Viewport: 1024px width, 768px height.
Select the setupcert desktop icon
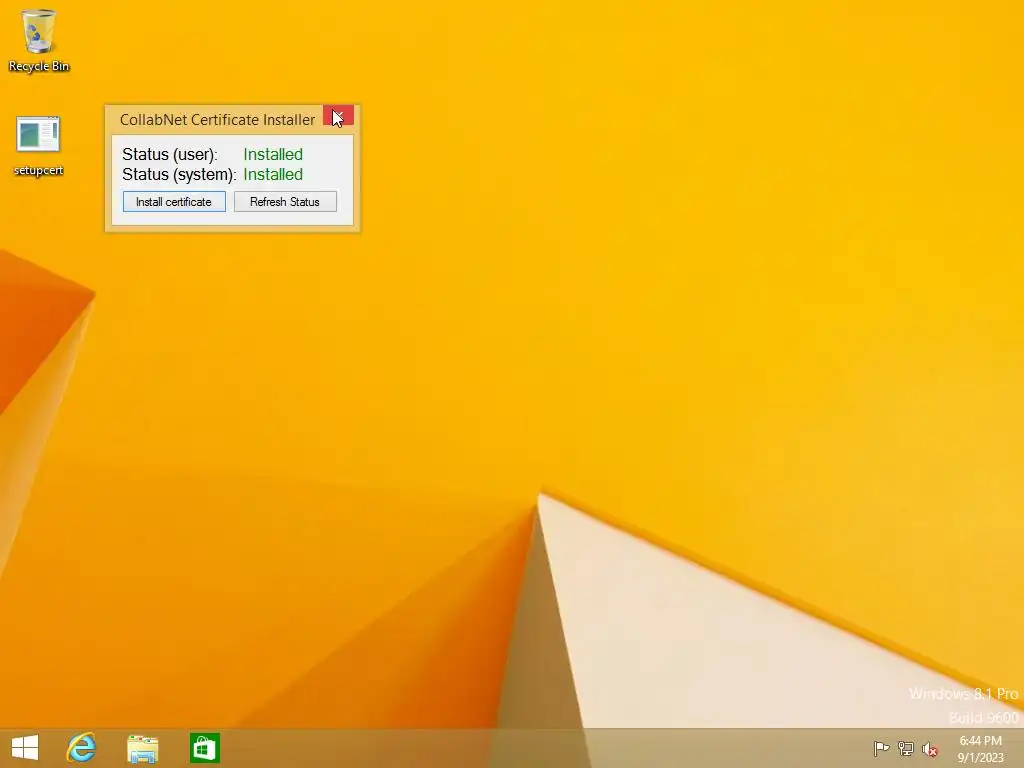[x=39, y=146]
